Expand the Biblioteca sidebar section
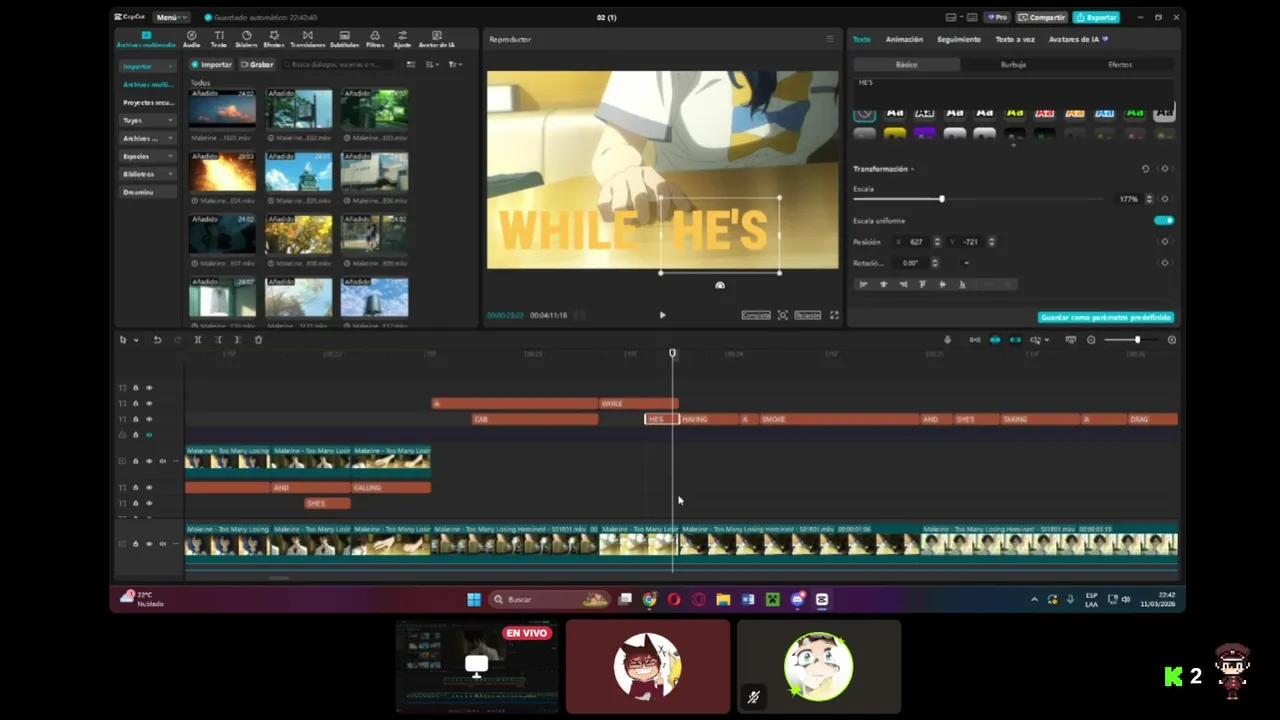 [x=147, y=174]
